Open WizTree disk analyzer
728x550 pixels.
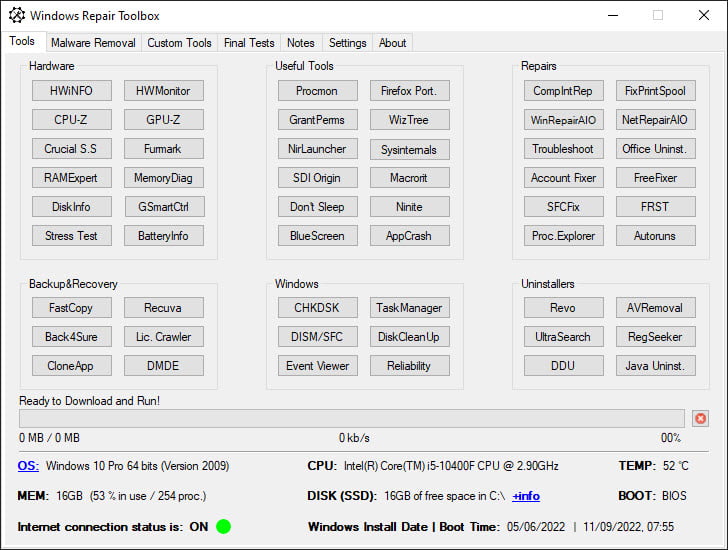(410, 120)
